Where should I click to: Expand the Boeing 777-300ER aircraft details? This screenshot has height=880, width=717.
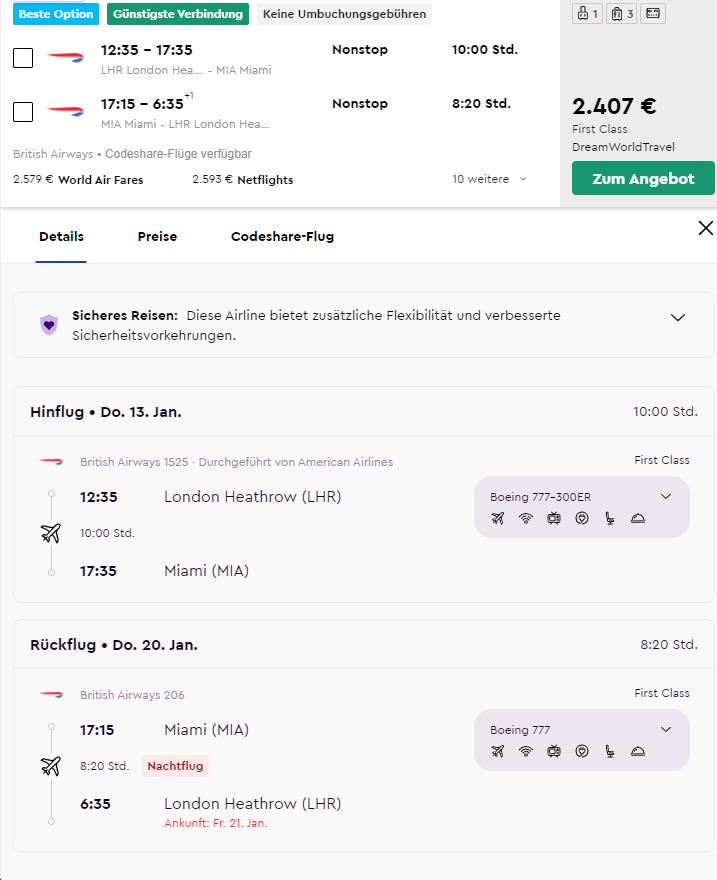click(666, 496)
